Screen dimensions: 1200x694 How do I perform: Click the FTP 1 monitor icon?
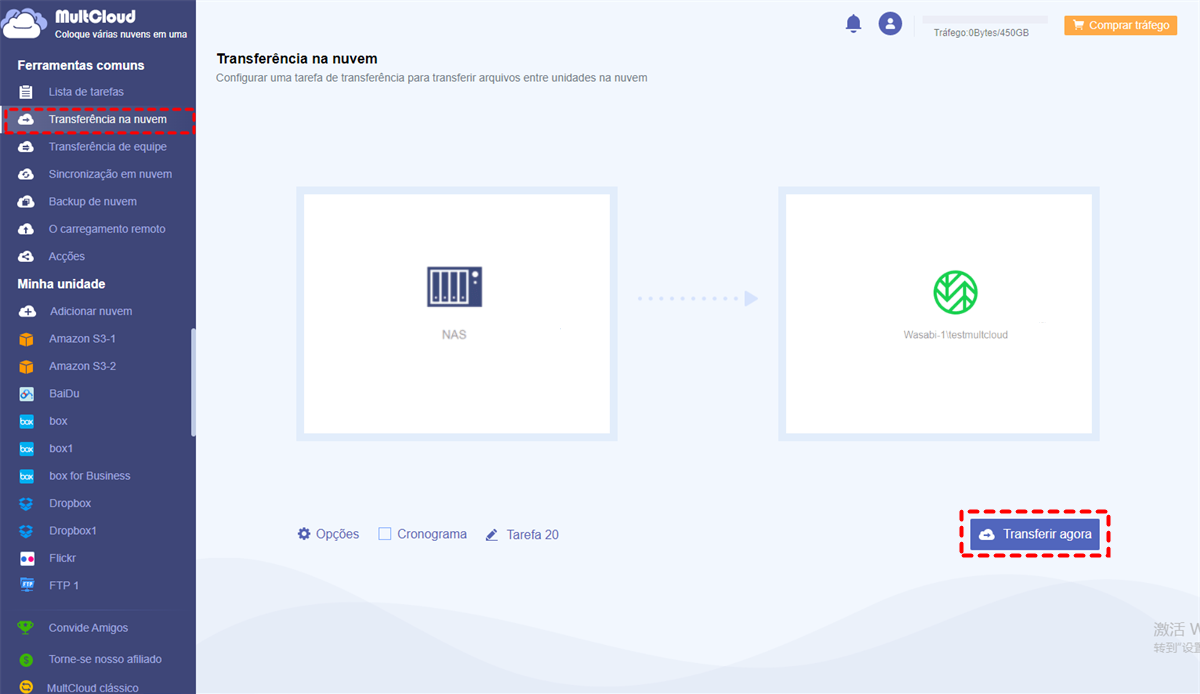(27, 586)
